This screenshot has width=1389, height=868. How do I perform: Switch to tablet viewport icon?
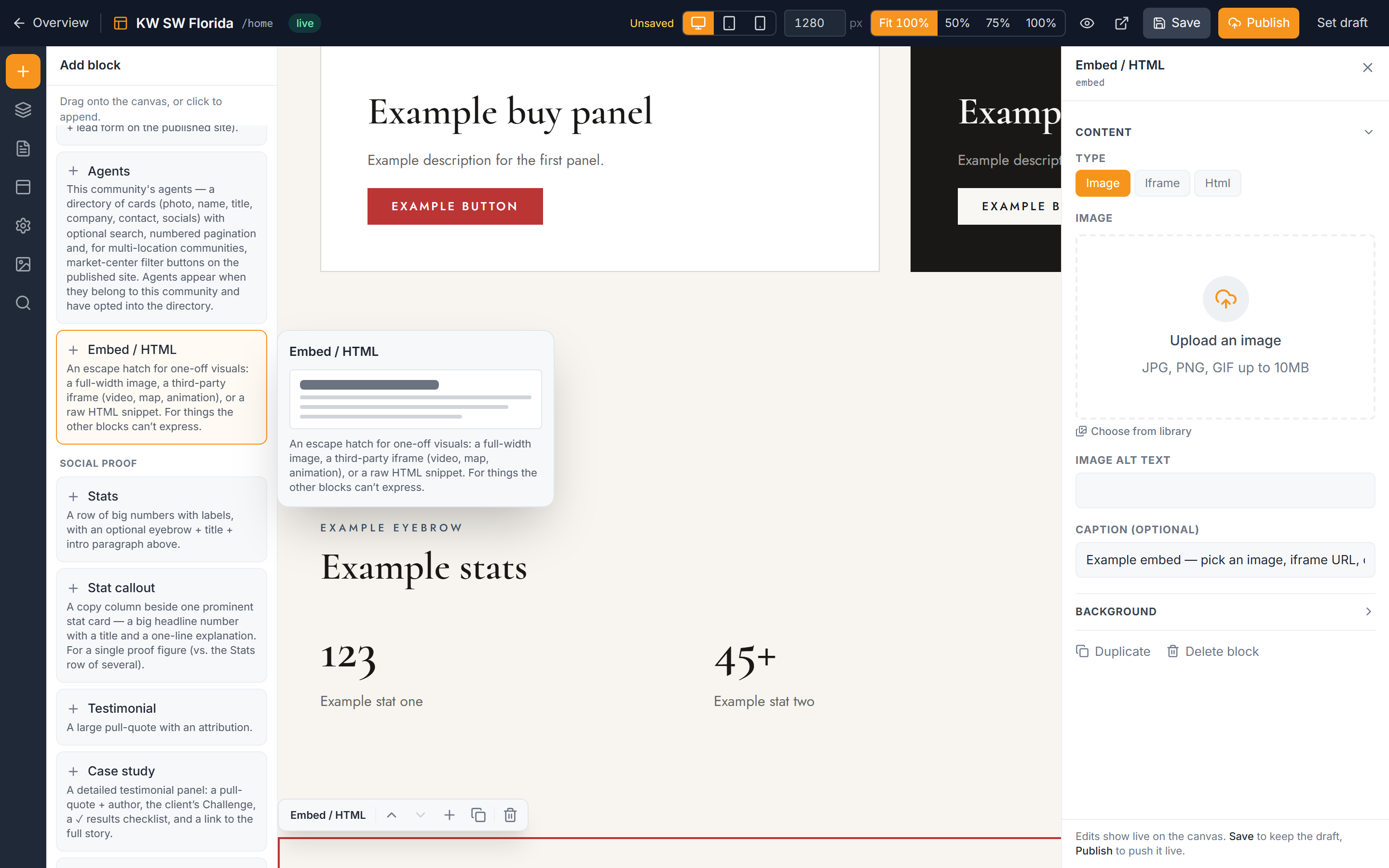(729, 23)
